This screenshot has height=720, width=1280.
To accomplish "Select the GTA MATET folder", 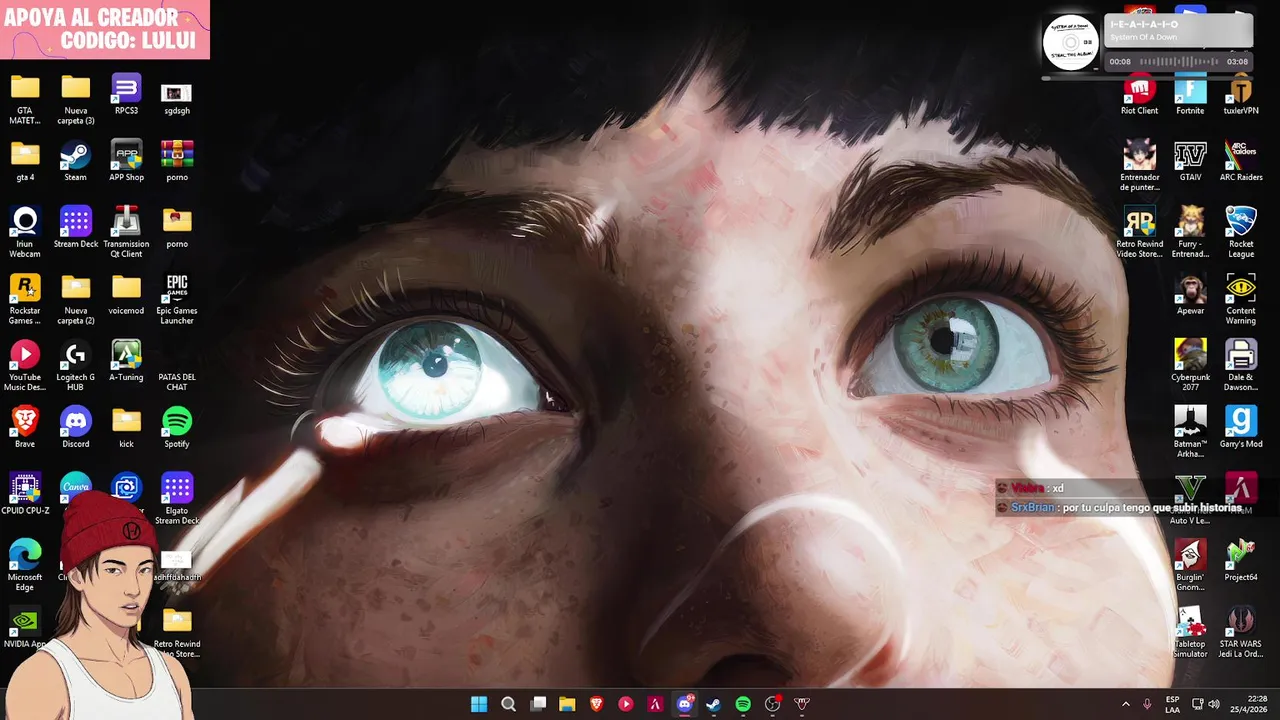I will click(x=25, y=100).
